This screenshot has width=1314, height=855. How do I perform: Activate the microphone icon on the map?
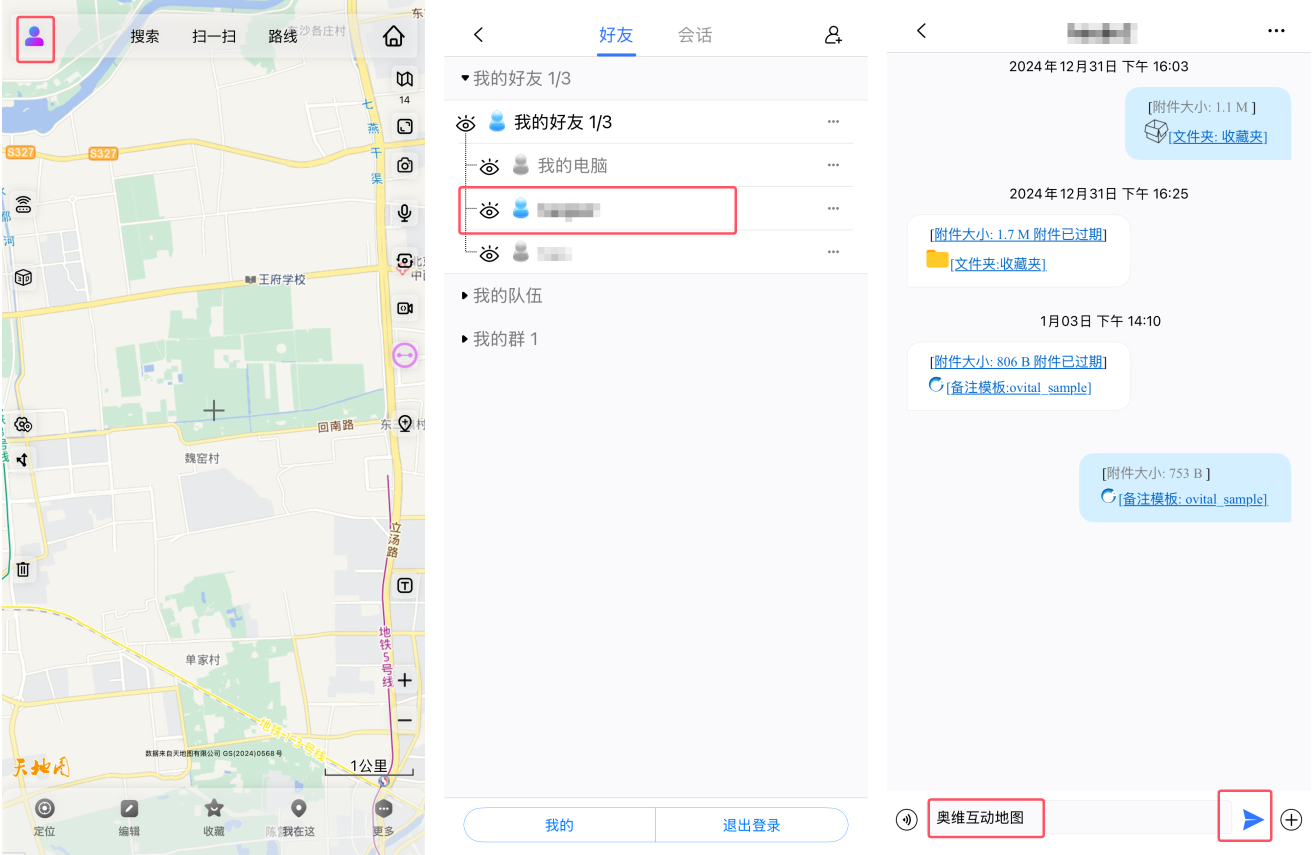404,211
